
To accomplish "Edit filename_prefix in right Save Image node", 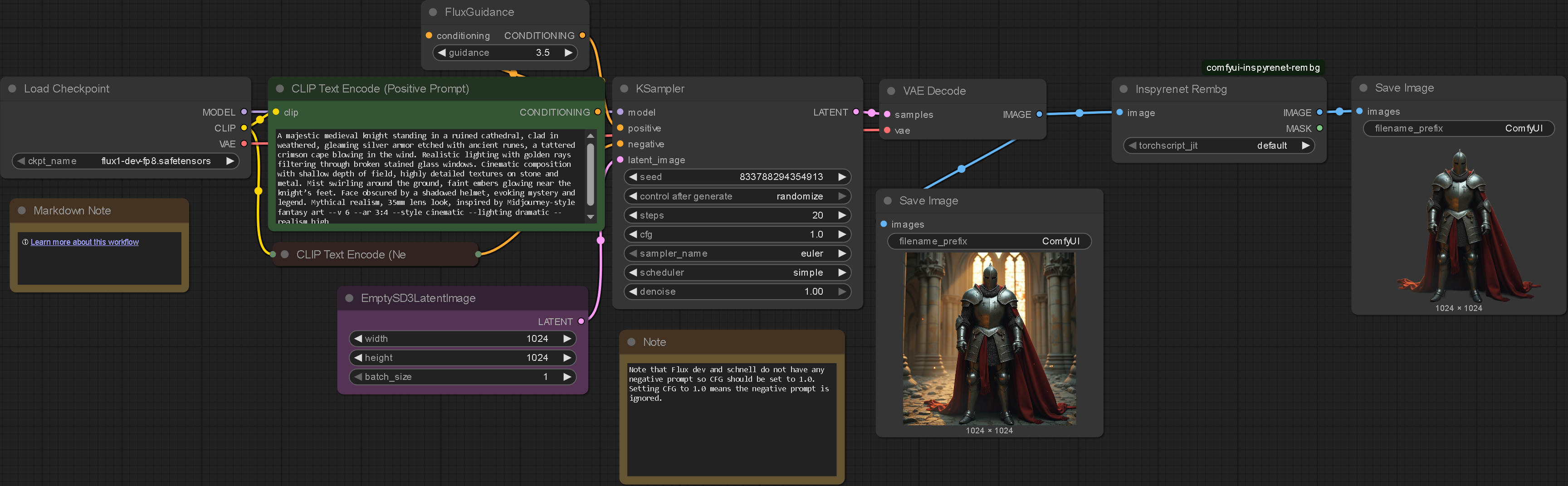I will click(x=1458, y=128).
